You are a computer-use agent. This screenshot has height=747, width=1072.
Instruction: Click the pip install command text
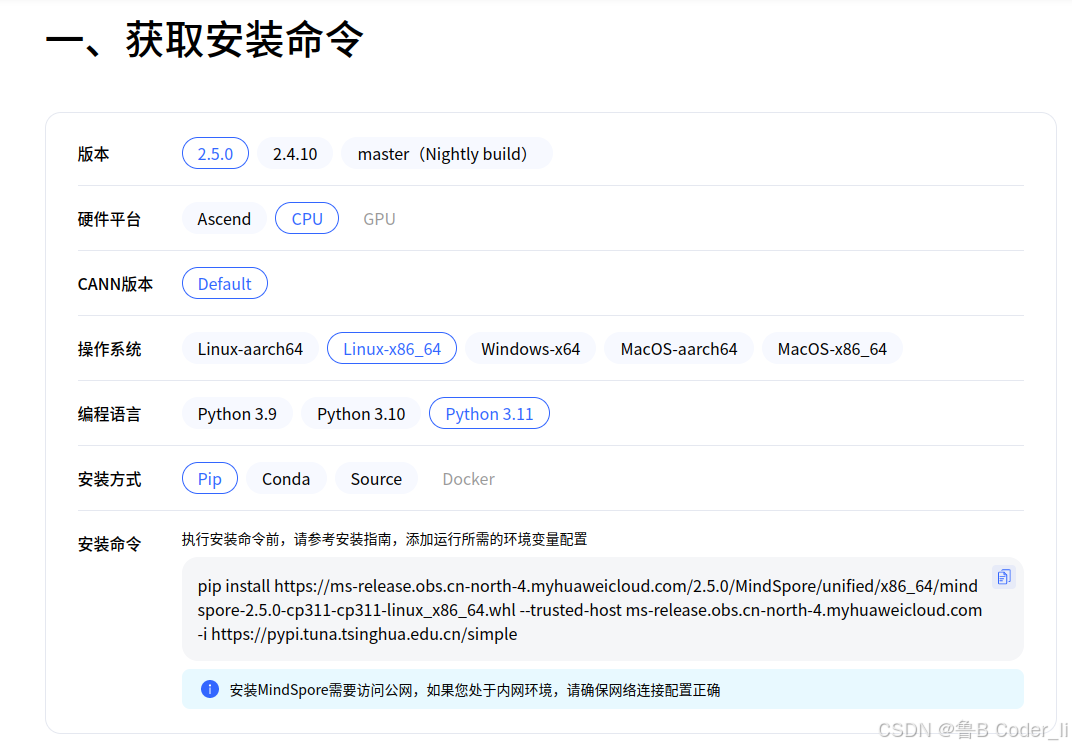click(x=589, y=610)
